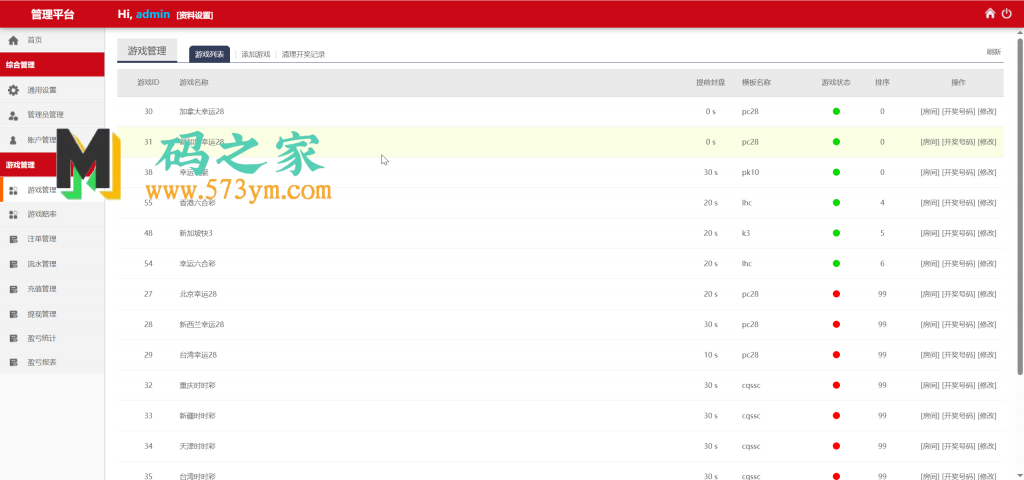
Task: Open [开奖号码] for game ID 38
Action: [958, 172]
